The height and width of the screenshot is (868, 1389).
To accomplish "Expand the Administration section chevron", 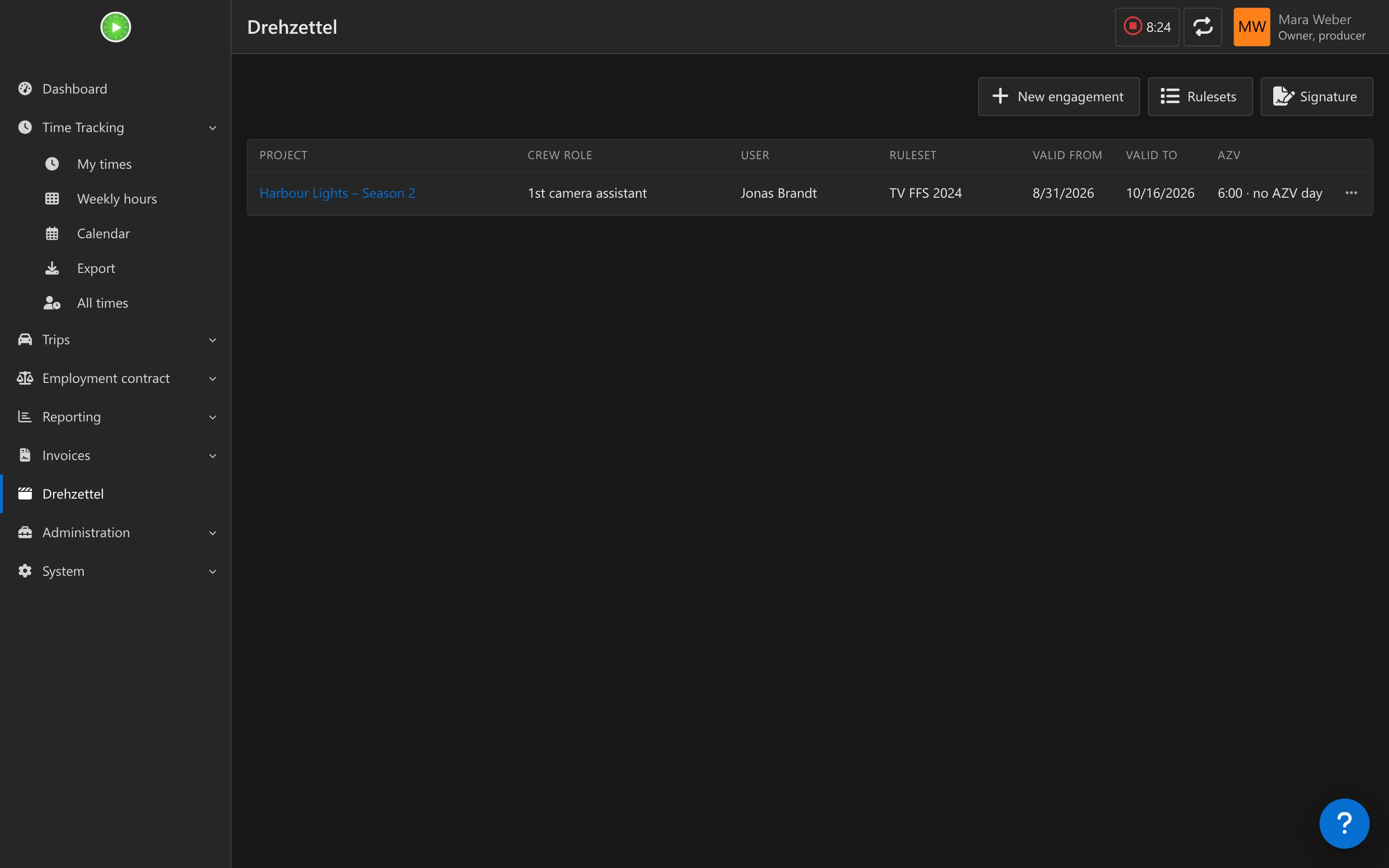I will pyautogui.click(x=212, y=533).
